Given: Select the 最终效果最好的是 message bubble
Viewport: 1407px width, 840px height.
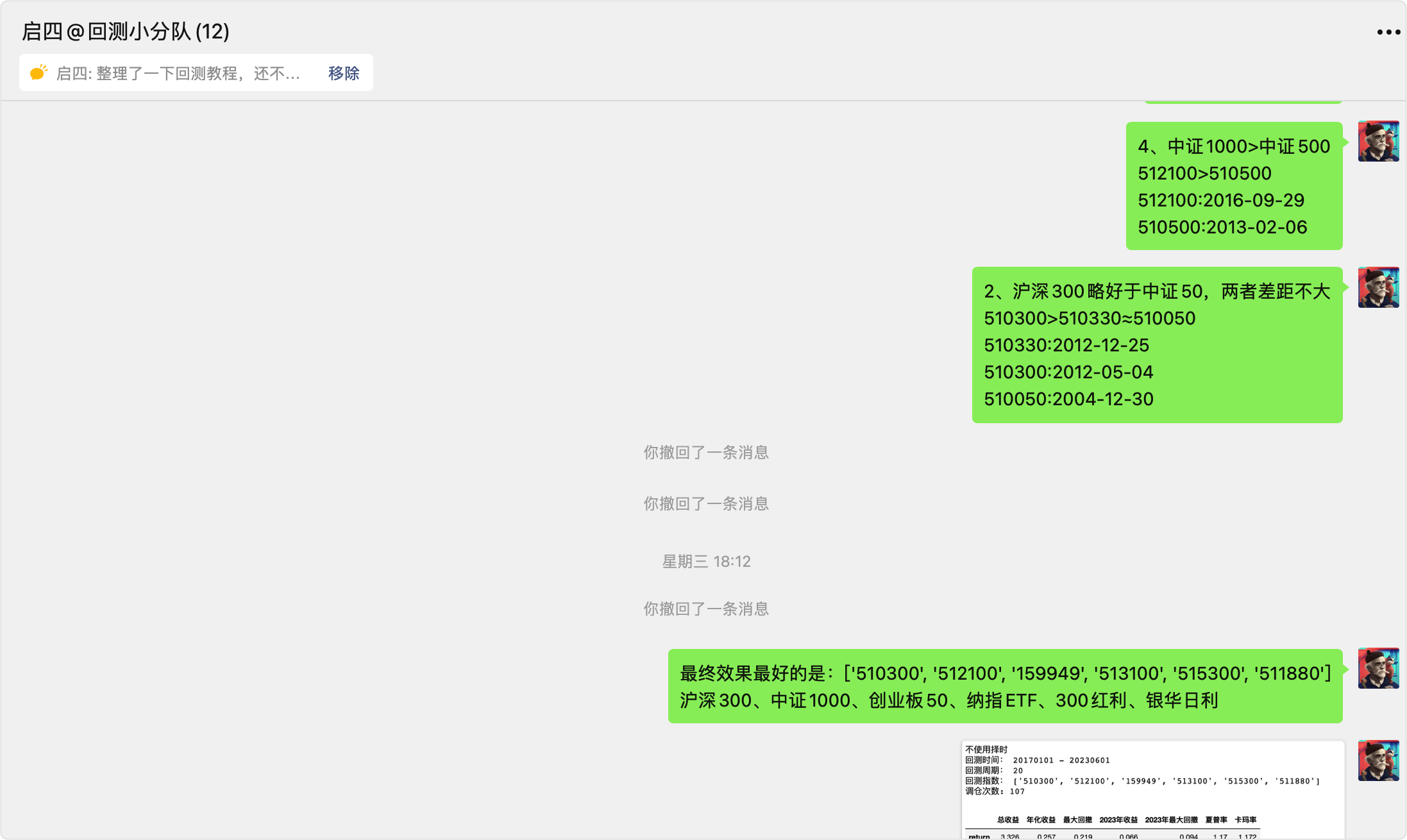Looking at the screenshot, I should [1004, 686].
